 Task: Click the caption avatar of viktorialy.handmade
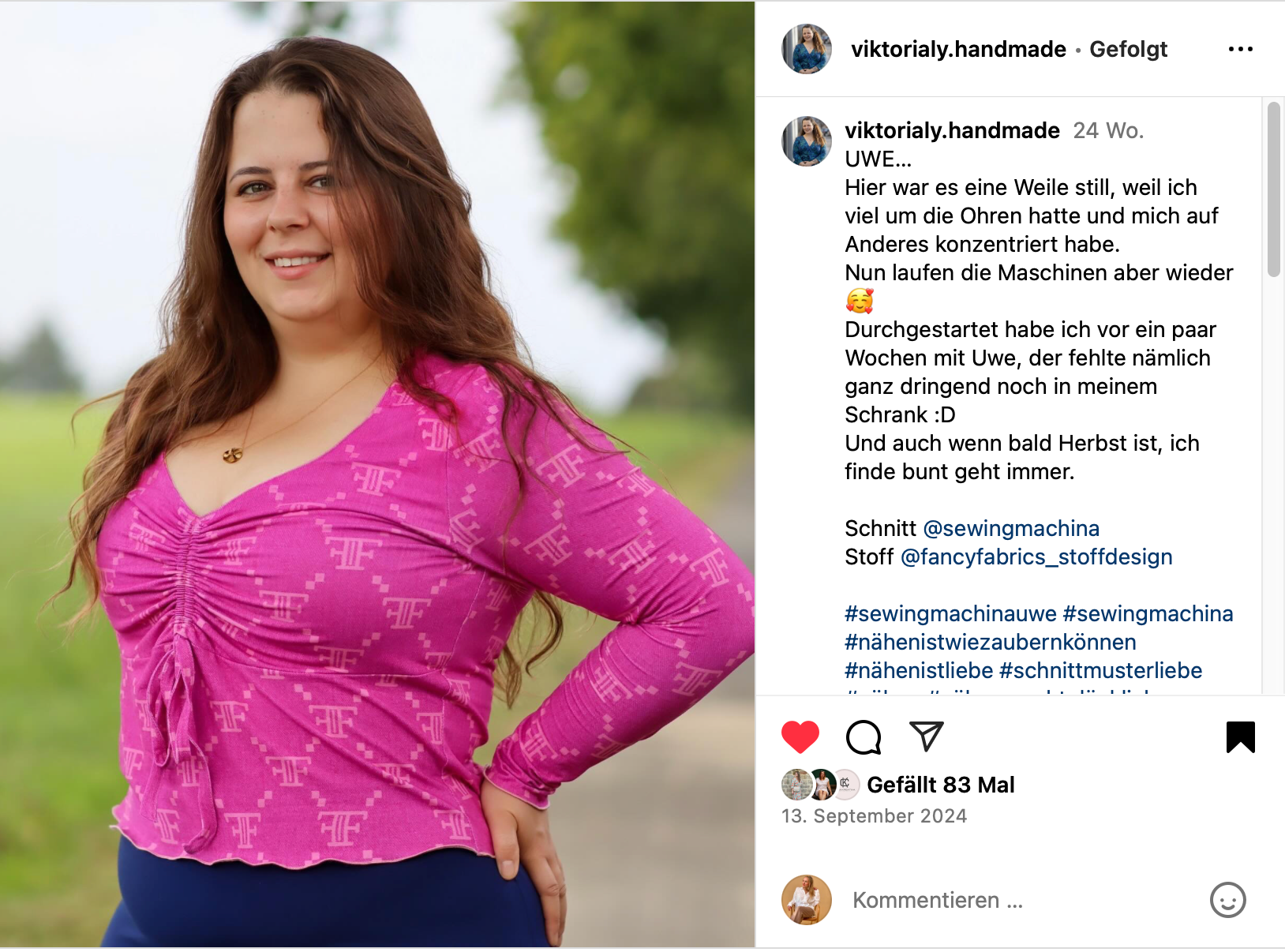[807, 141]
